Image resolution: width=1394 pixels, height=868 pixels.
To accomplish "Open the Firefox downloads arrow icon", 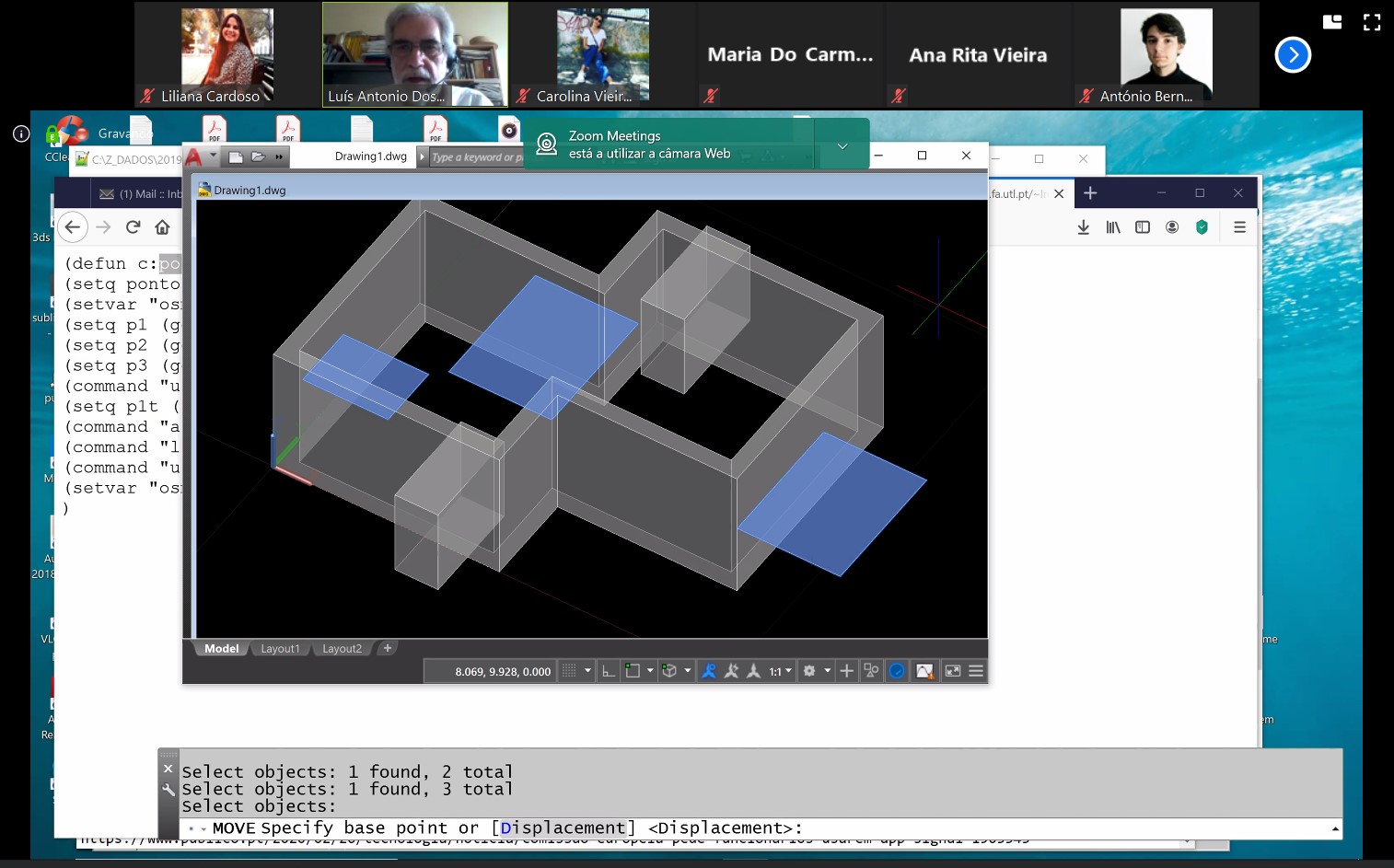I will pos(1084,227).
